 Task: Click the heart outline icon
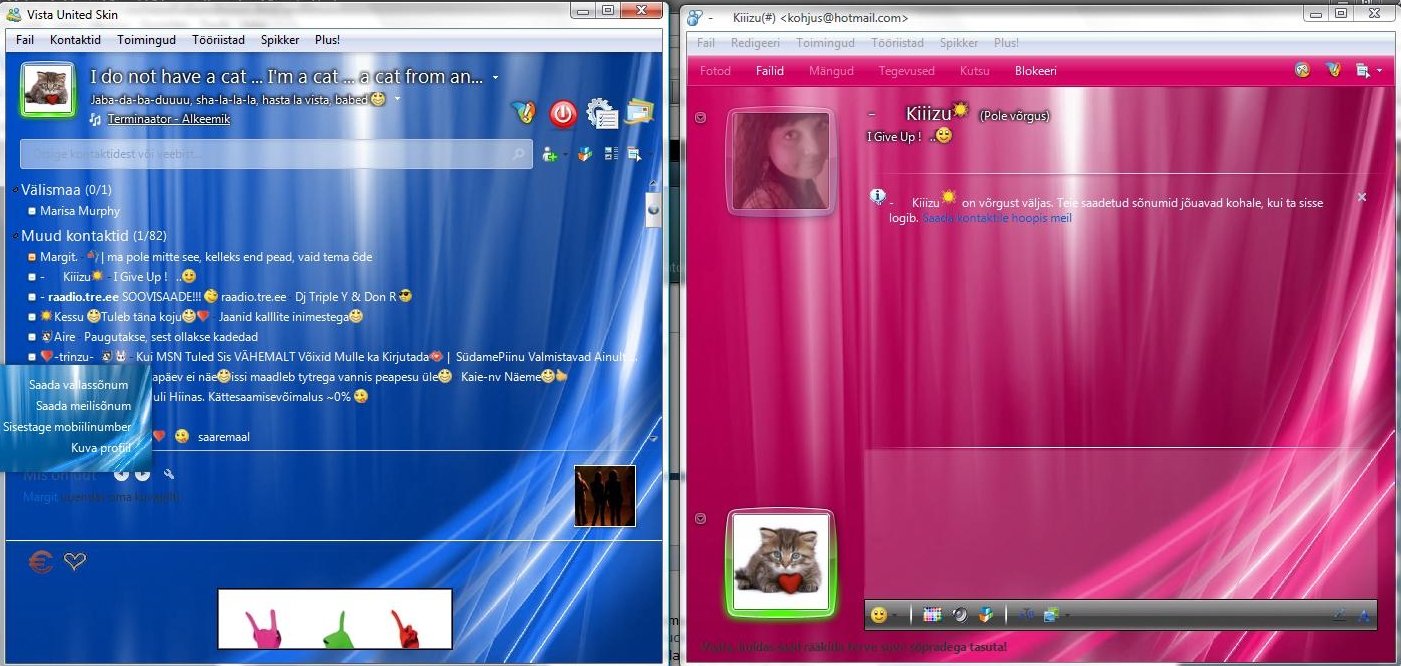click(75, 562)
